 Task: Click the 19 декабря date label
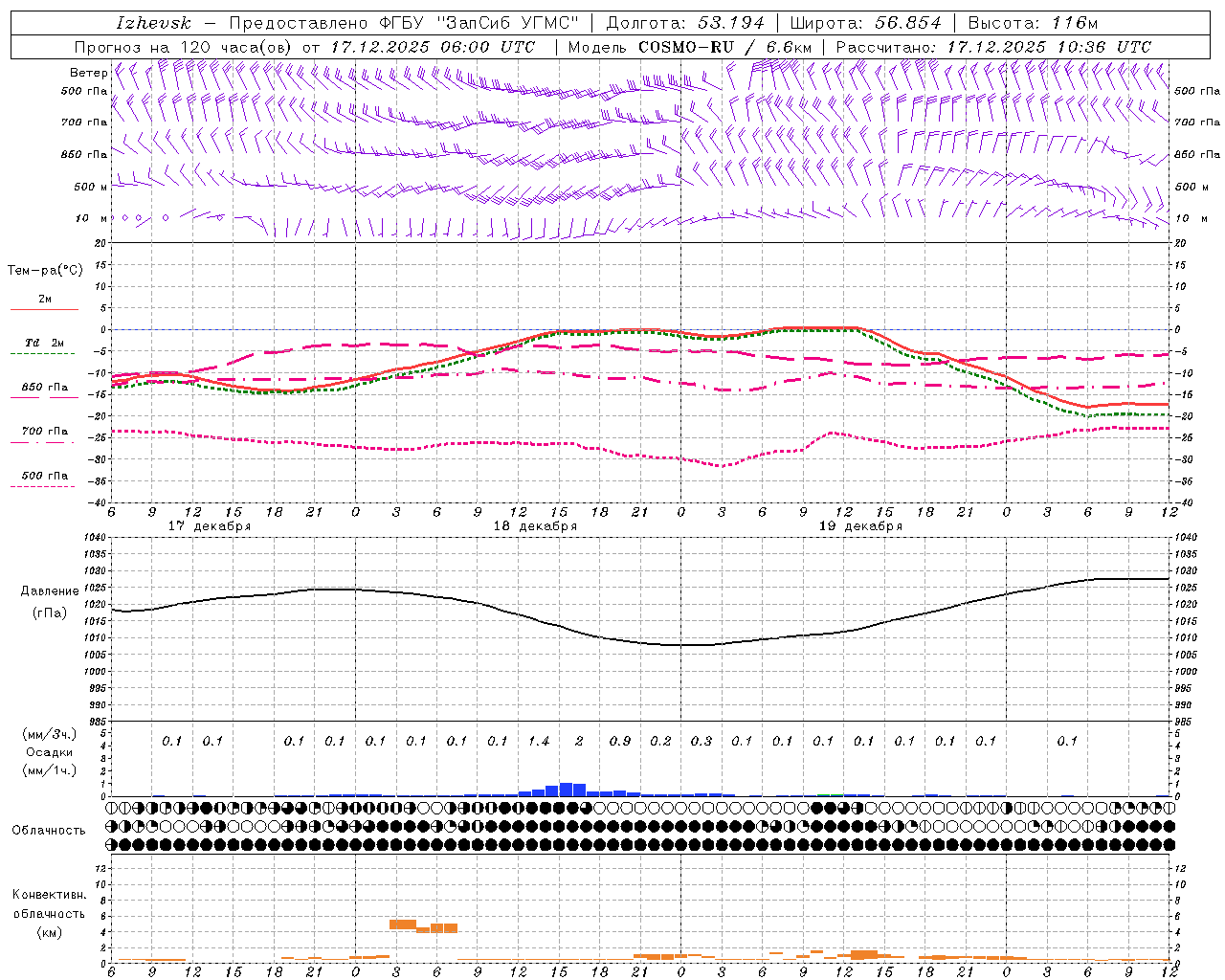tap(860, 526)
